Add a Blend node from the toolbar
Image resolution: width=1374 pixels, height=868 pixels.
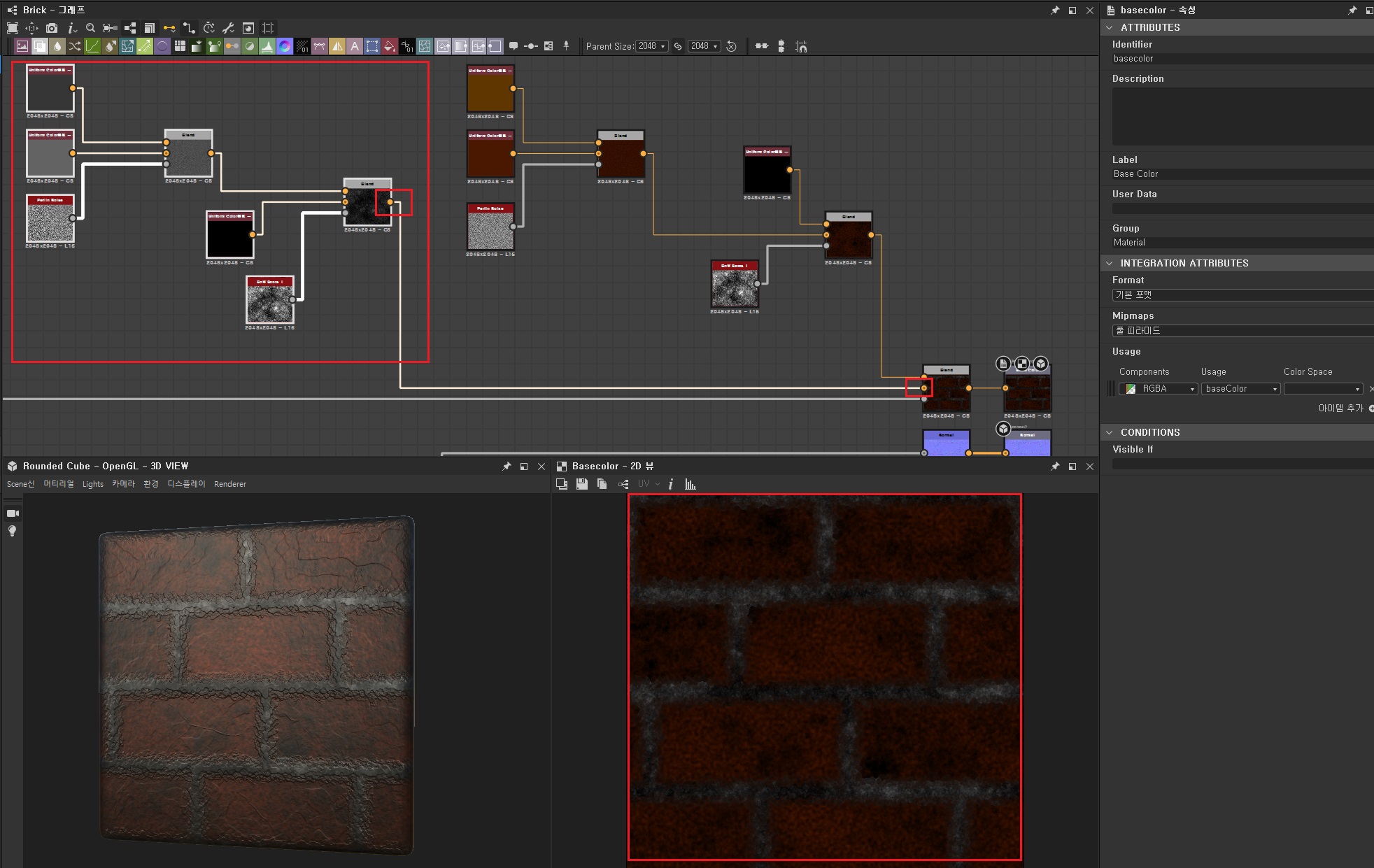coord(40,46)
